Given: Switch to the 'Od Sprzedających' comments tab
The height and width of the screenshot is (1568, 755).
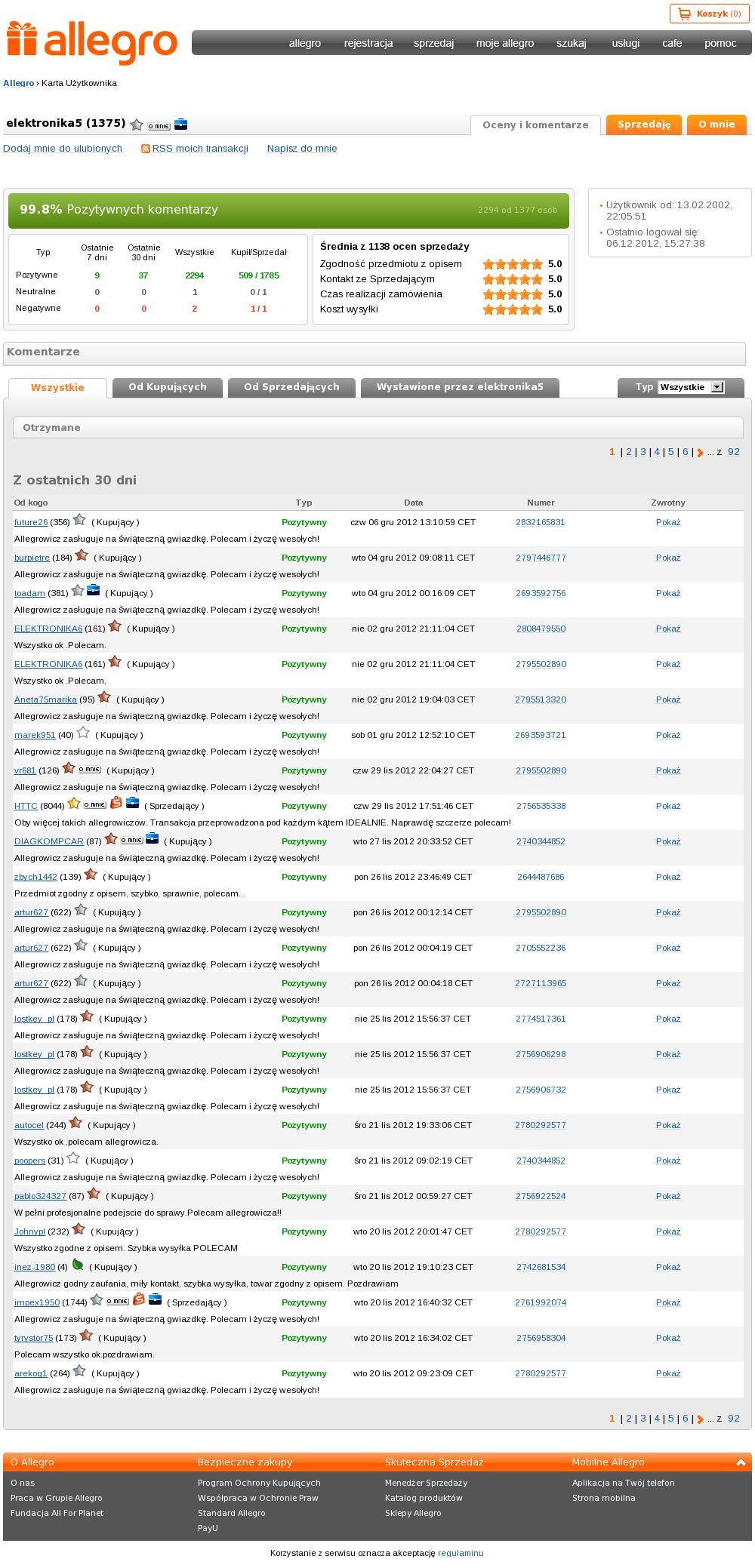Looking at the screenshot, I should pyautogui.click(x=291, y=387).
